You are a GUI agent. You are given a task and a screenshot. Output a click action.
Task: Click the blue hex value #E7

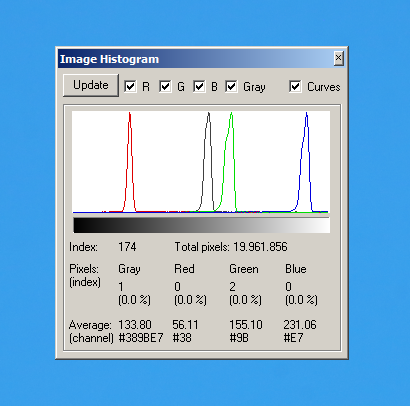click(x=293, y=338)
